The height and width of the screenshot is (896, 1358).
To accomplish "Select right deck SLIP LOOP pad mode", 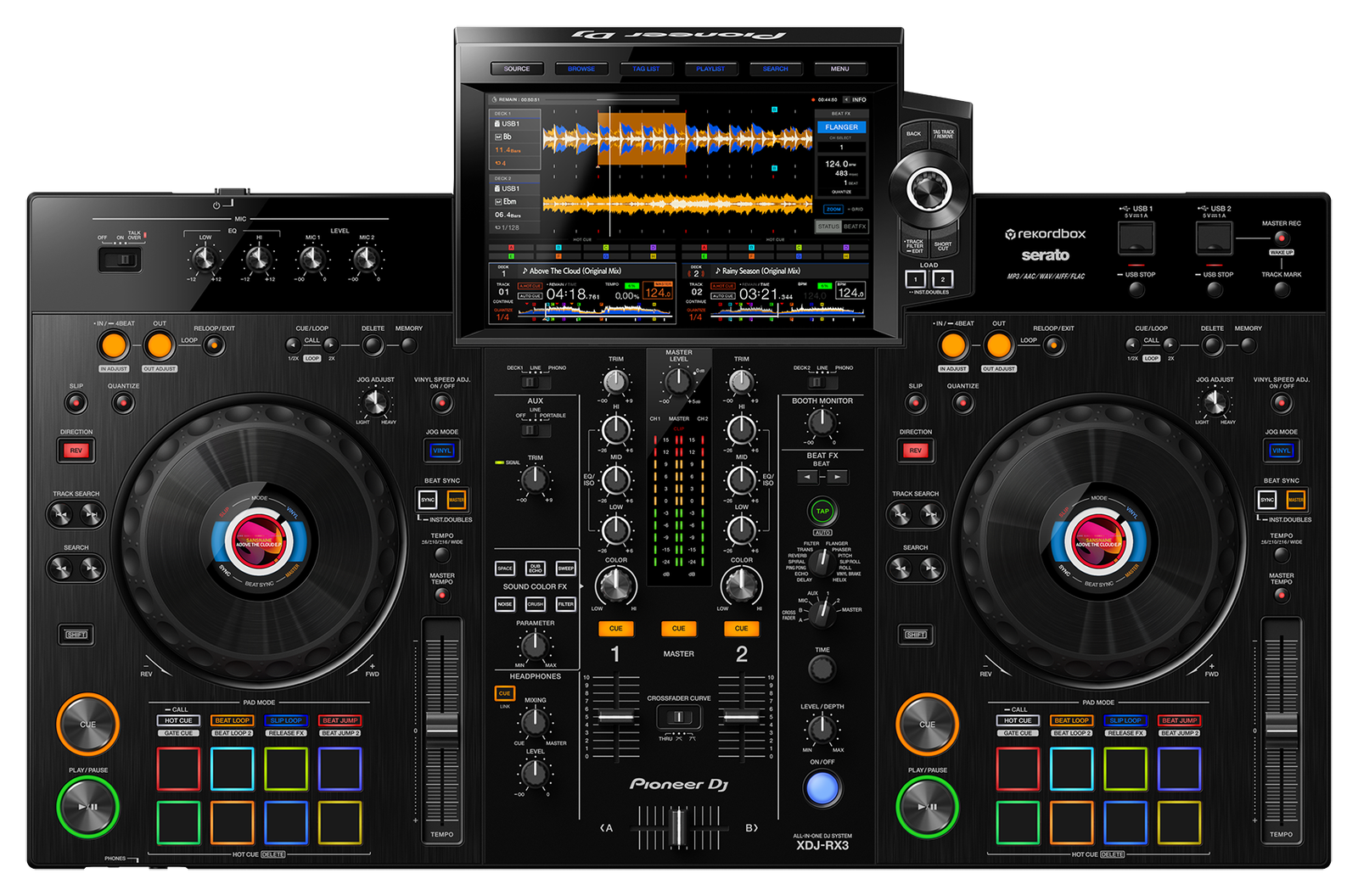I will pyautogui.click(x=1125, y=720).
